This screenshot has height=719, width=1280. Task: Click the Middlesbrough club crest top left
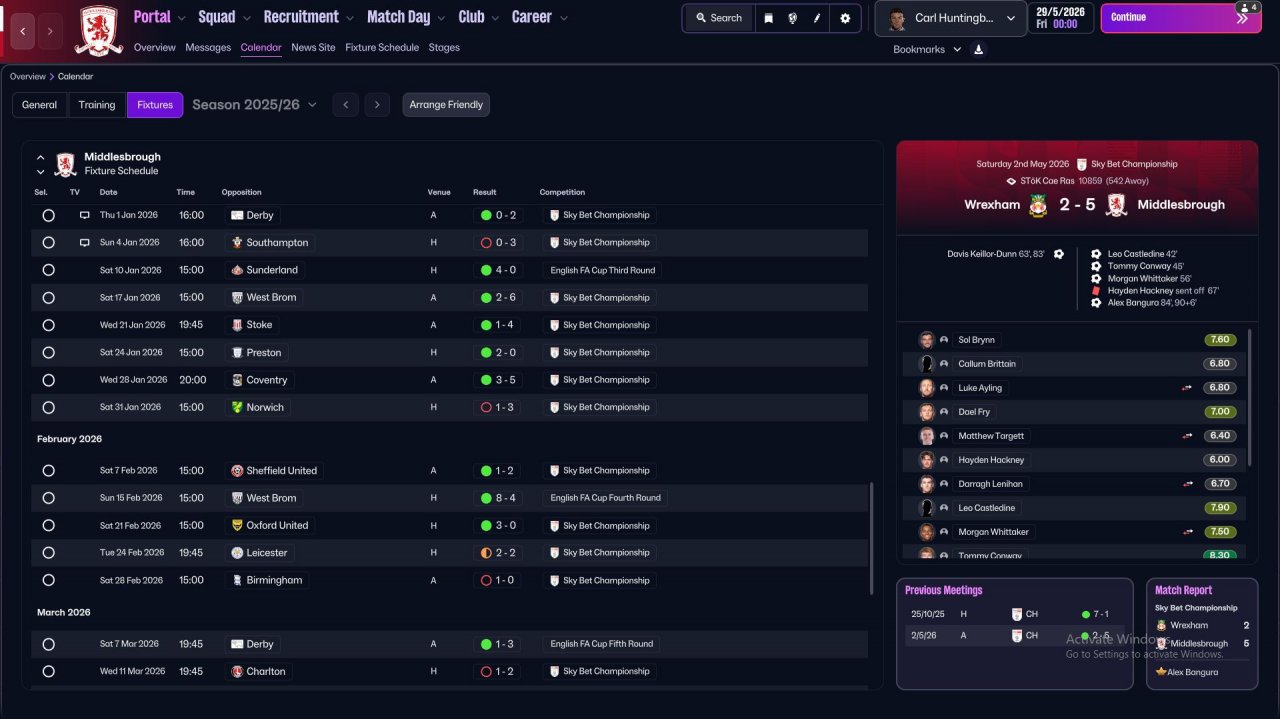[x=98, y=30]
